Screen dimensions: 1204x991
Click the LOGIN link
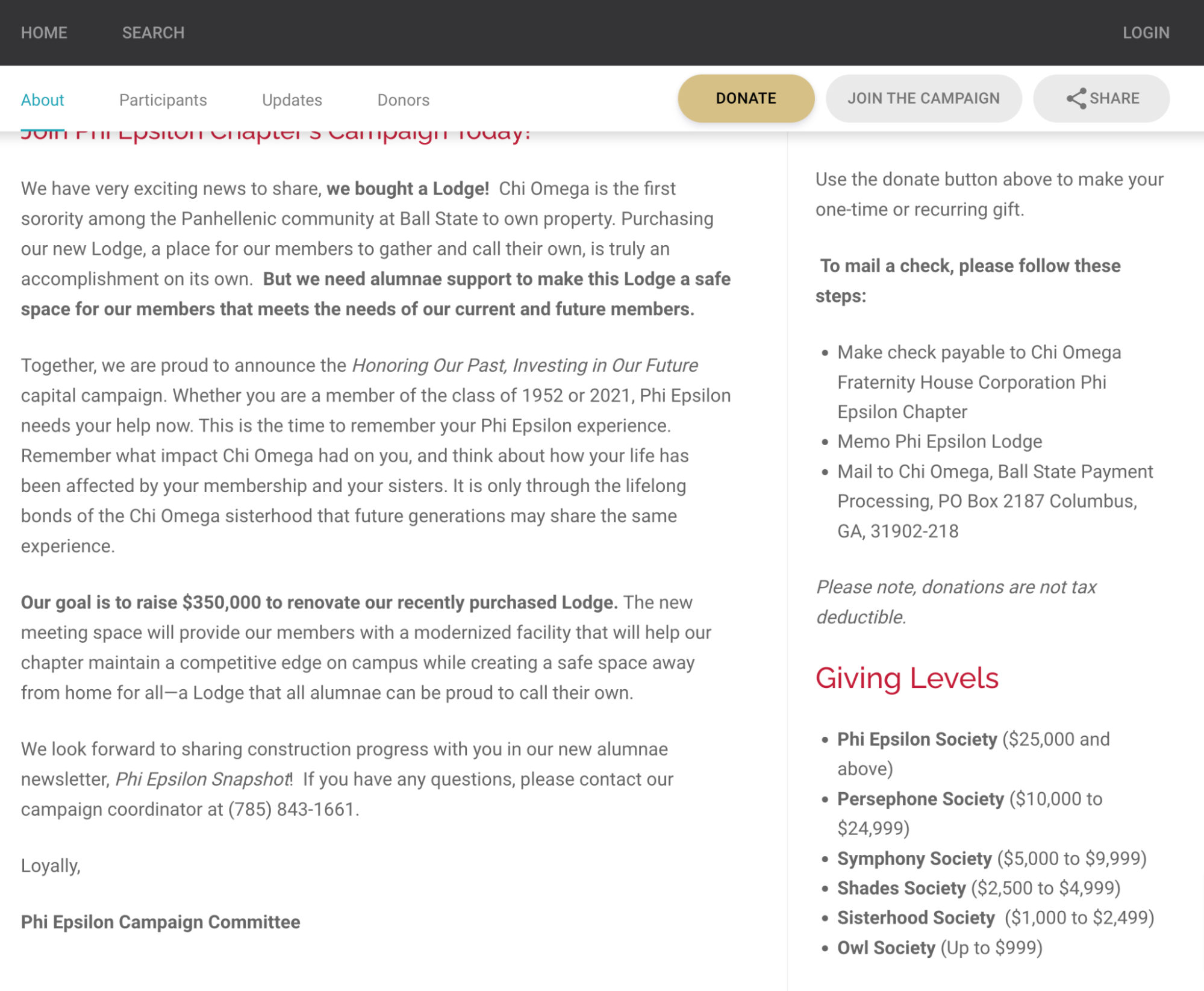[x=1146, y=33]
